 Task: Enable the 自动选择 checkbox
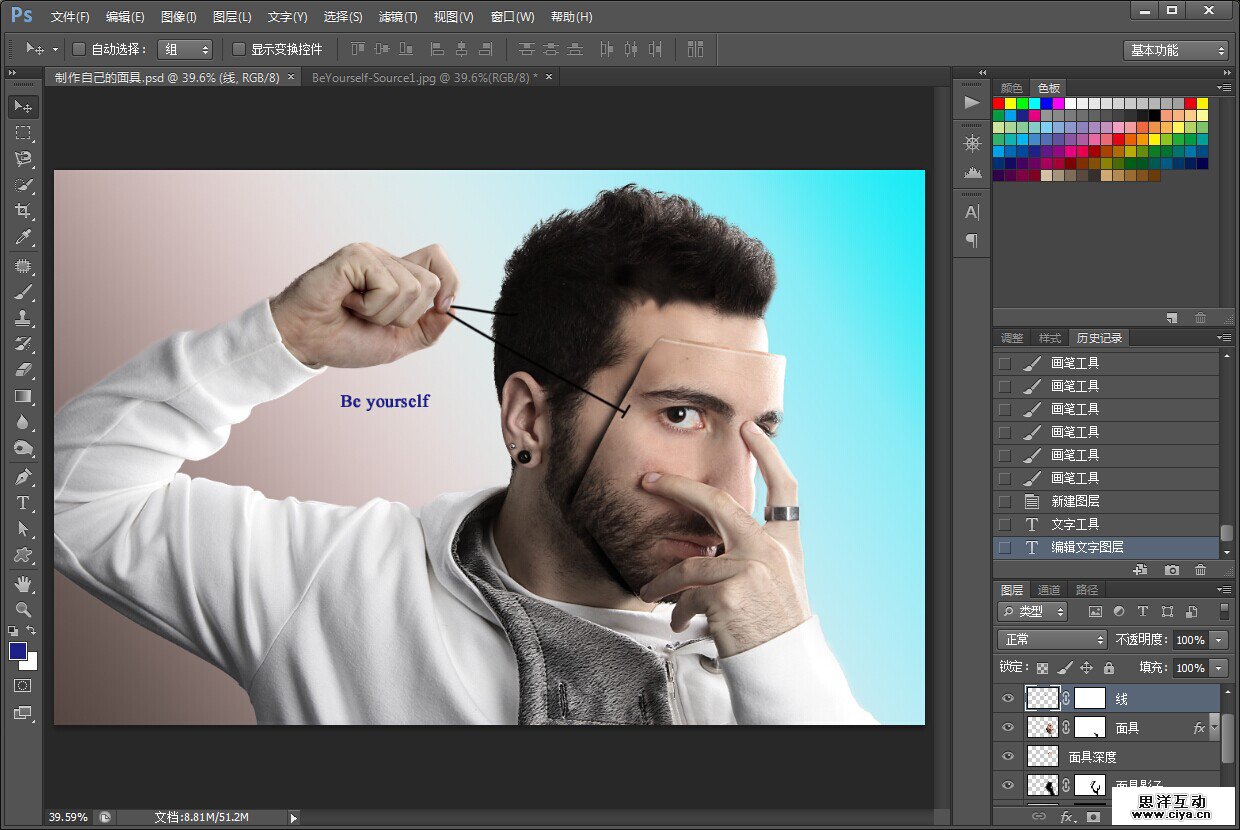pyautogui.click(x=79, y=49)
